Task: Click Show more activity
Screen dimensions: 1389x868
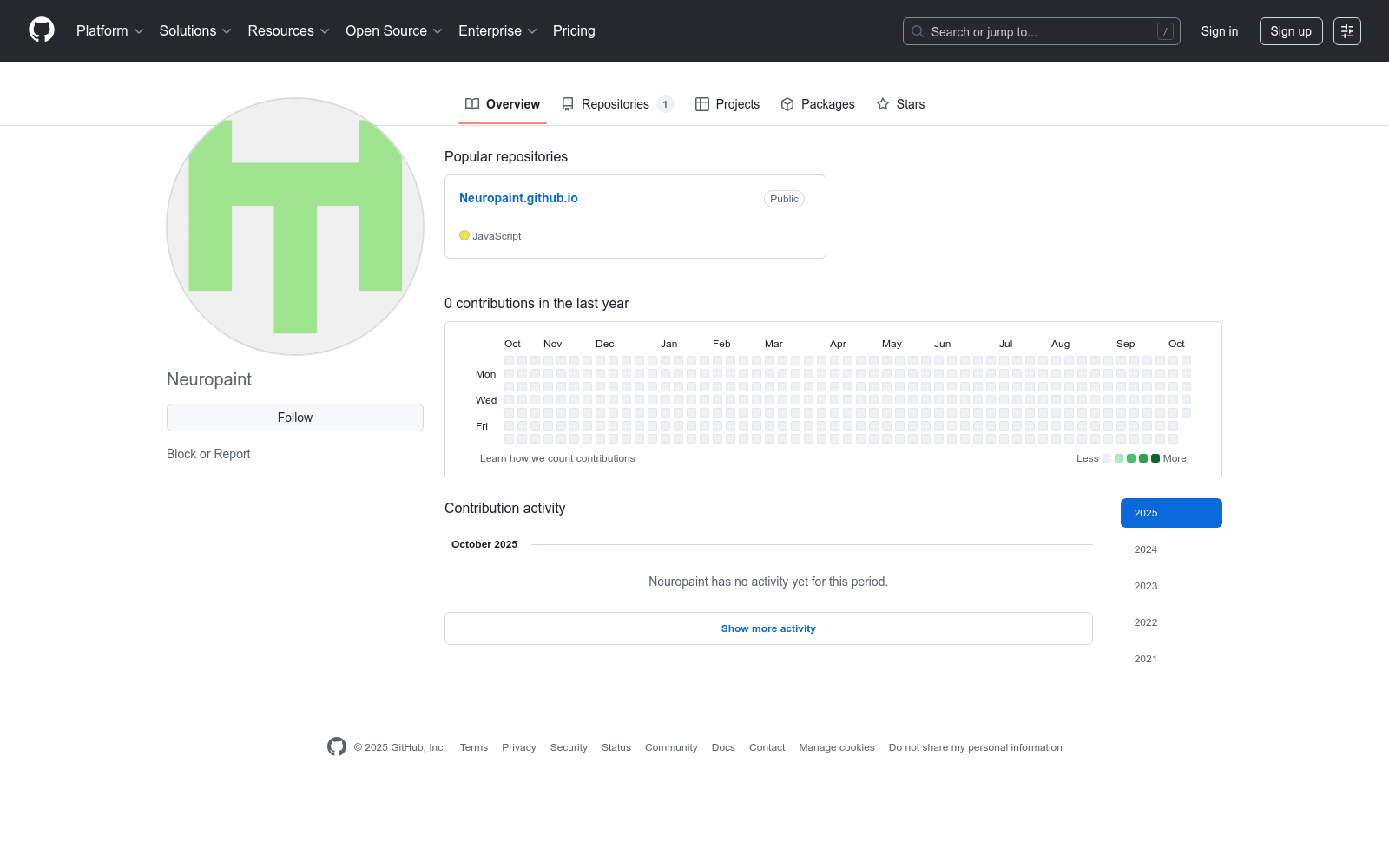Action: tap(768, 628)
